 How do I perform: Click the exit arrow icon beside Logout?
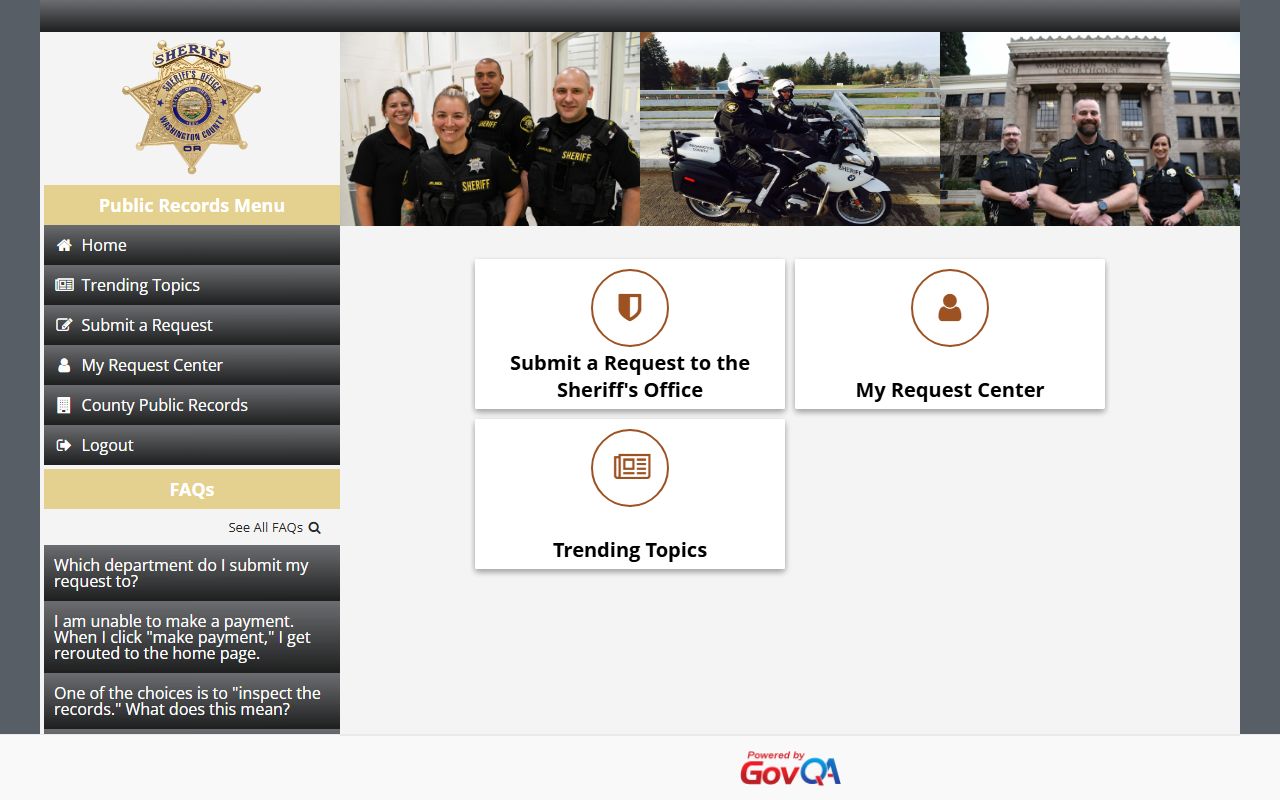64,445
